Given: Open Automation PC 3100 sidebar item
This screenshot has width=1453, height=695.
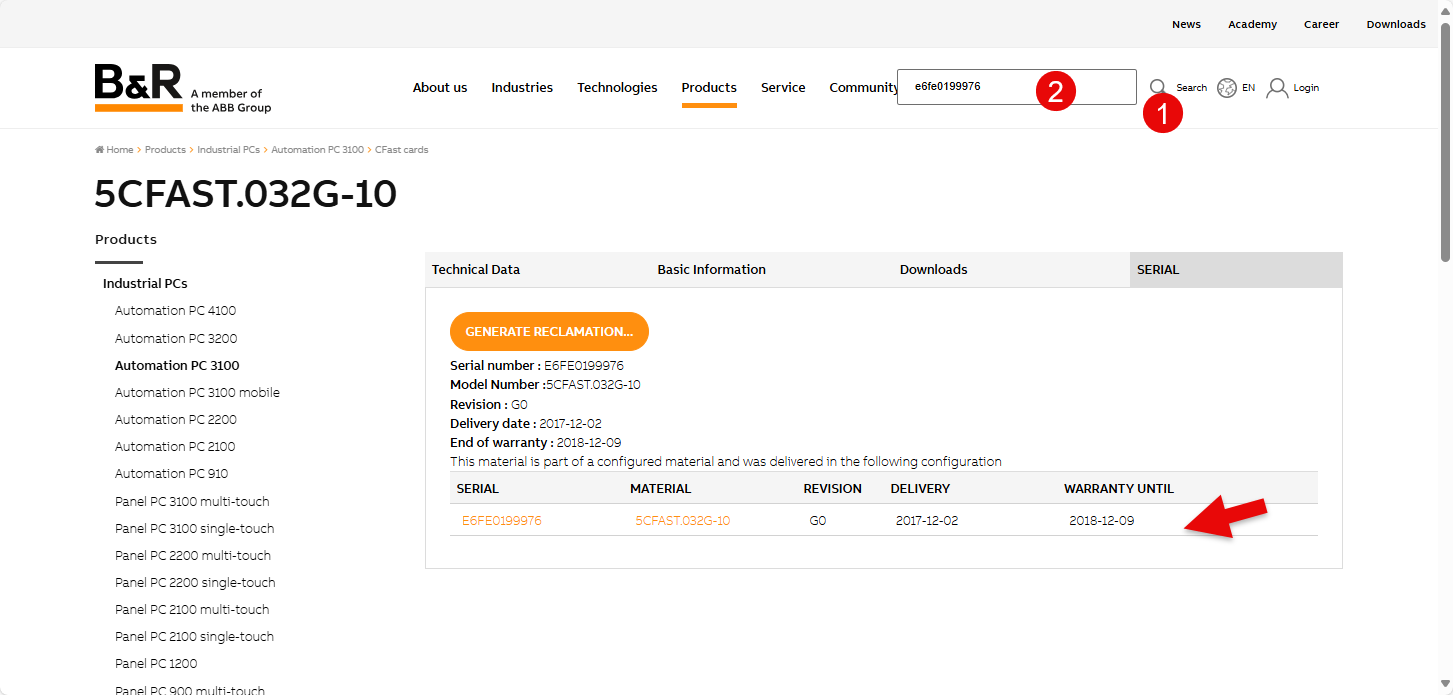Looking at the screenshot, I should point(177,366).
